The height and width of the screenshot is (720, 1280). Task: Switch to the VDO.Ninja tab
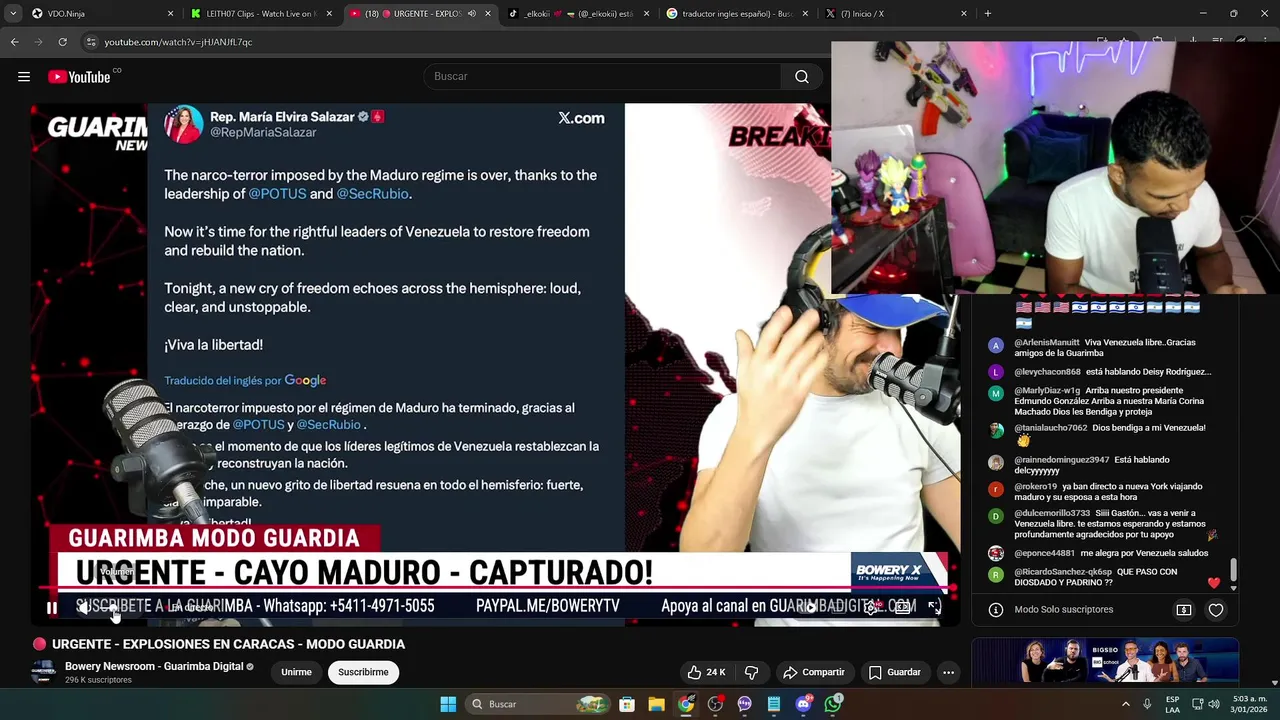click(101, 13)
